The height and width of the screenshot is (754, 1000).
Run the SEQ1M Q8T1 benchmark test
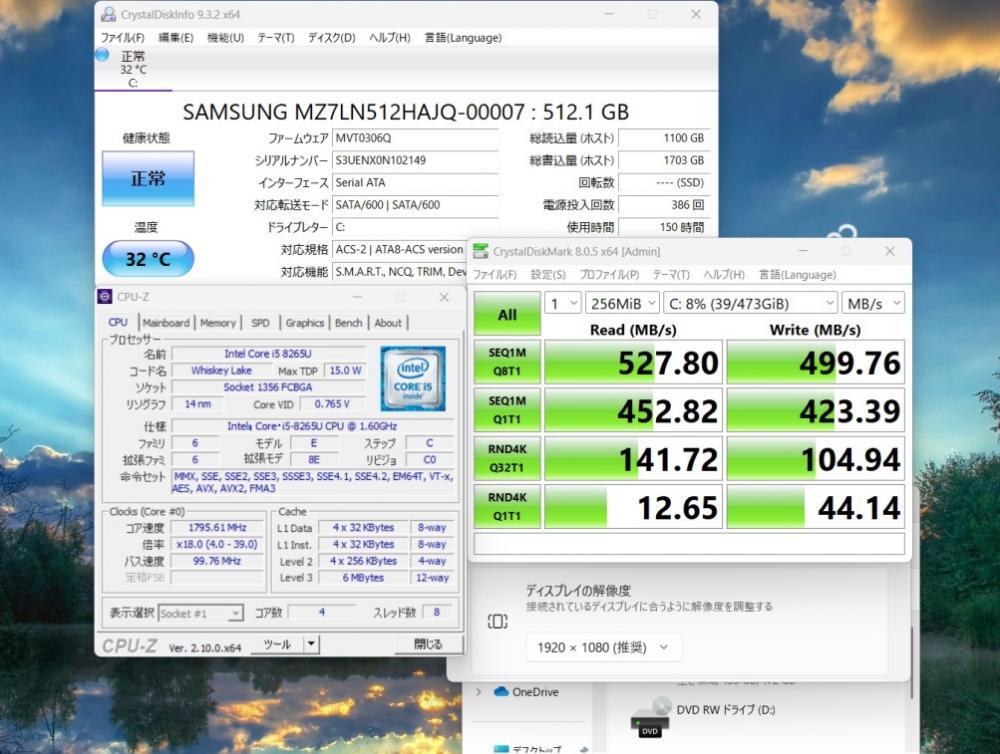507,362
